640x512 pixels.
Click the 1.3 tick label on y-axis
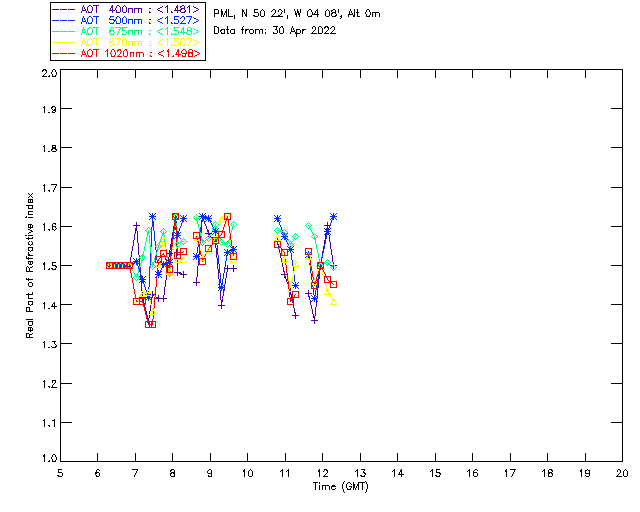pos(47,343)
